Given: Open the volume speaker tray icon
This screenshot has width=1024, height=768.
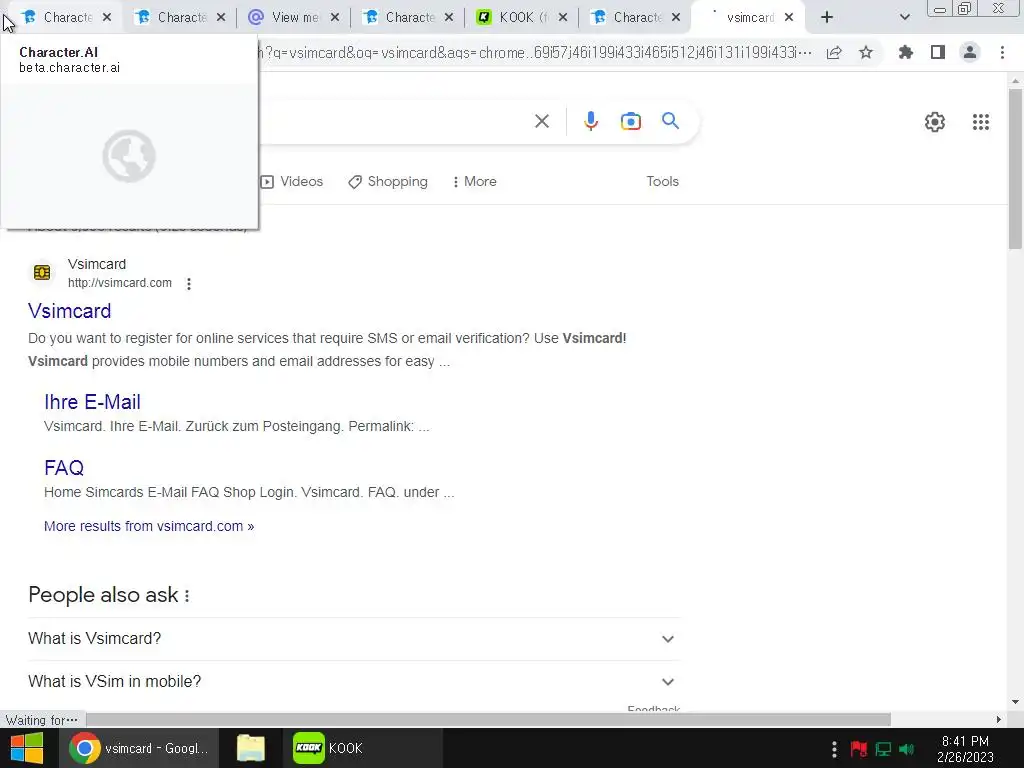Looking at the screenshot, I should pyautogui.click(x=906, y=749).
